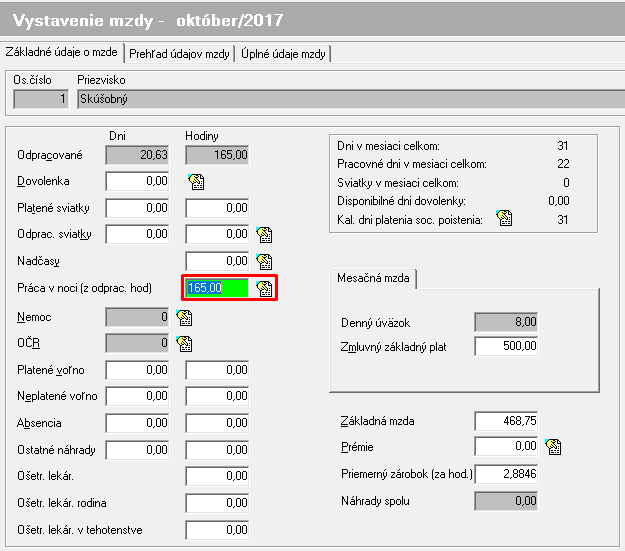
Task: Select the Priemerný zárobok (za hod.) field
Action: [x=507, y=473]
